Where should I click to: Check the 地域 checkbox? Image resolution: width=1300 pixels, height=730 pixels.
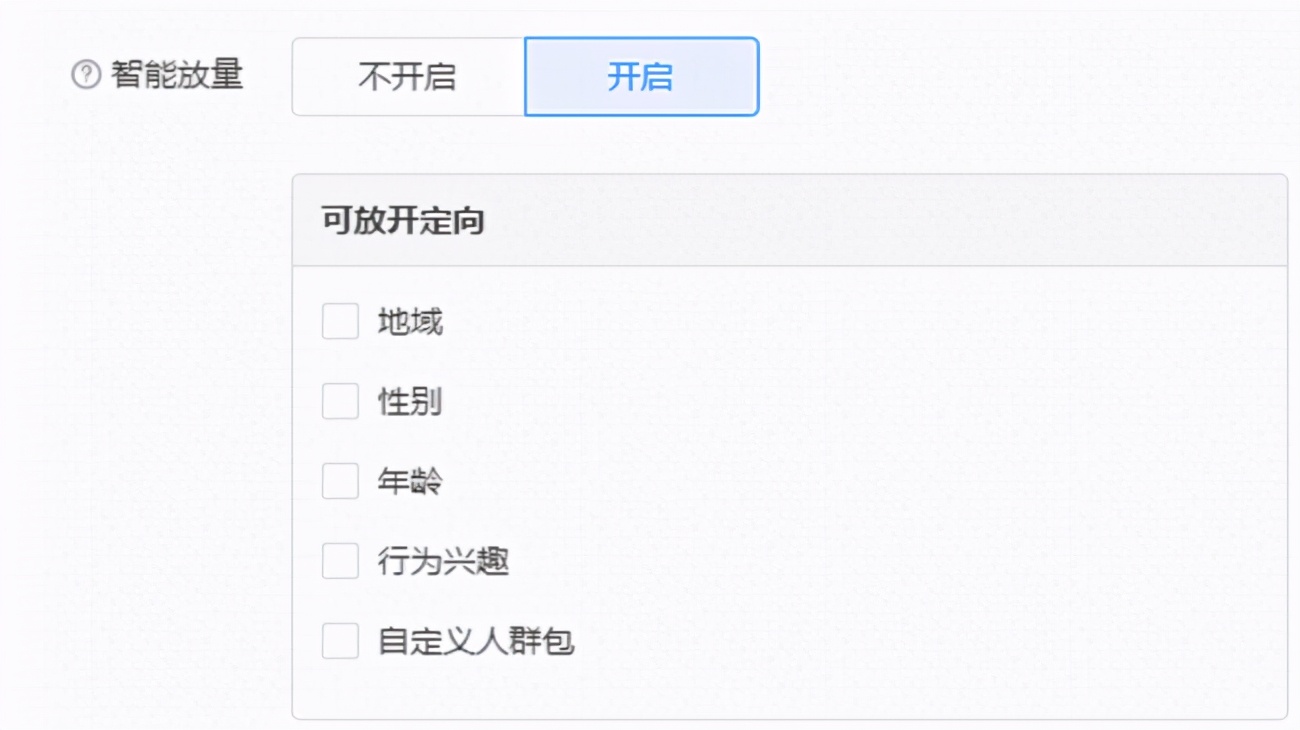coord(339,322)
